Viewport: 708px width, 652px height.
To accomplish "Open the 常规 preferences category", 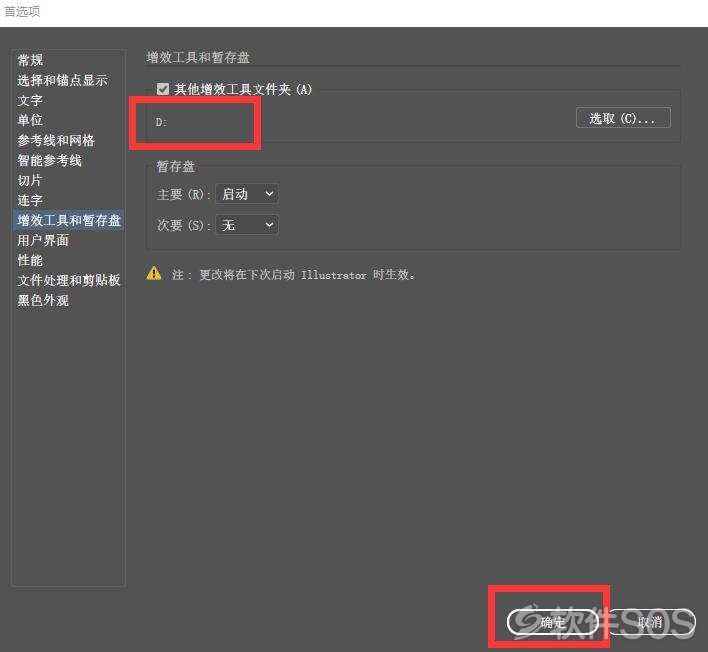I will click(x=30, y=60).
